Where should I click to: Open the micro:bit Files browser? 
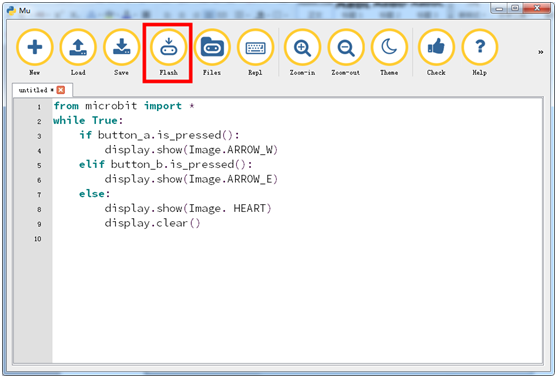212,47
